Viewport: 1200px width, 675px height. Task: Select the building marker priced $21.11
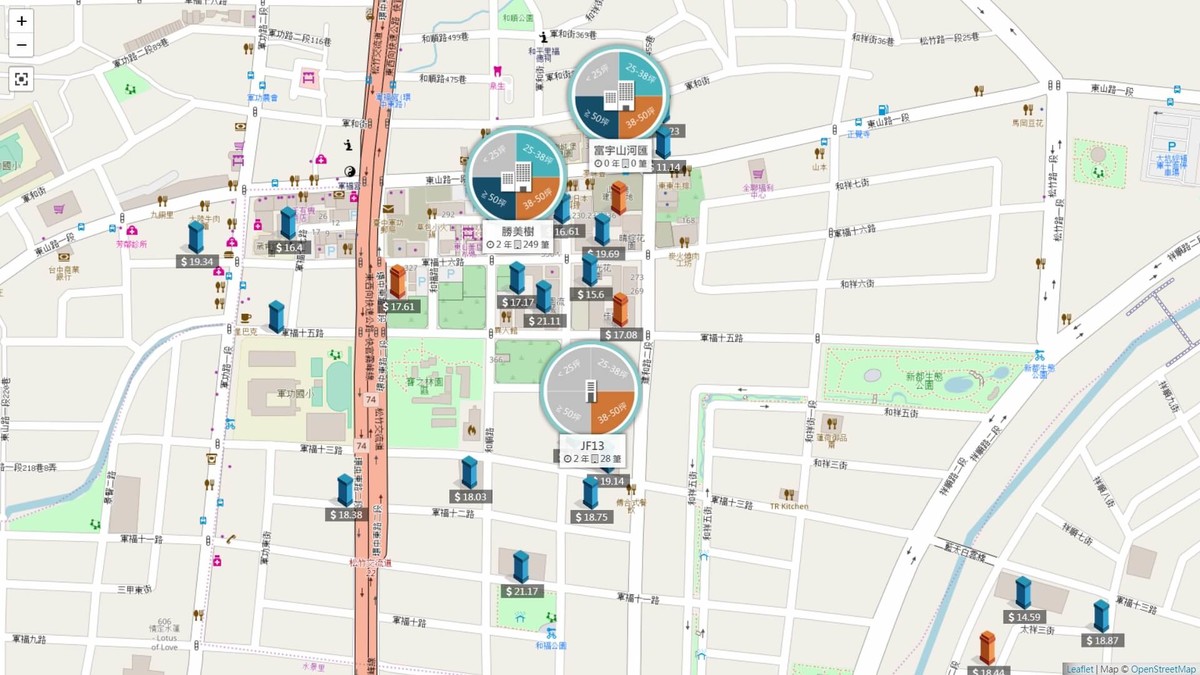(x=545, y=304)
